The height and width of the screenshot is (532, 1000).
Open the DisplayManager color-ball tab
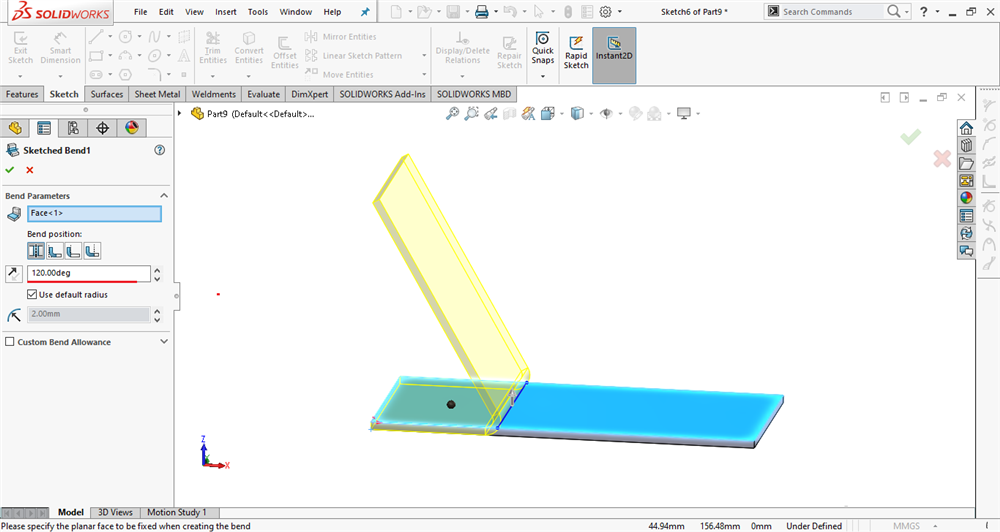131,128
